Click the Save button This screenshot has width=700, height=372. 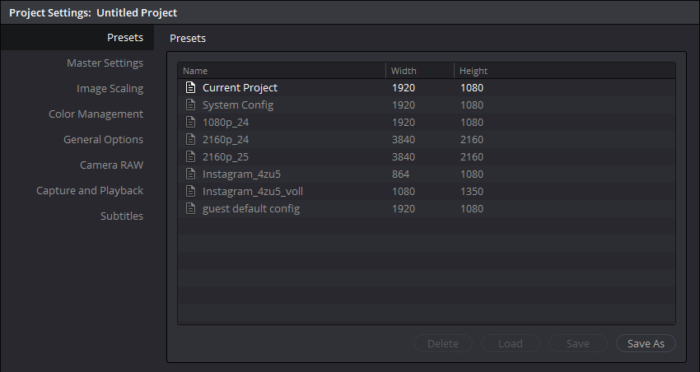pos(578,343)
